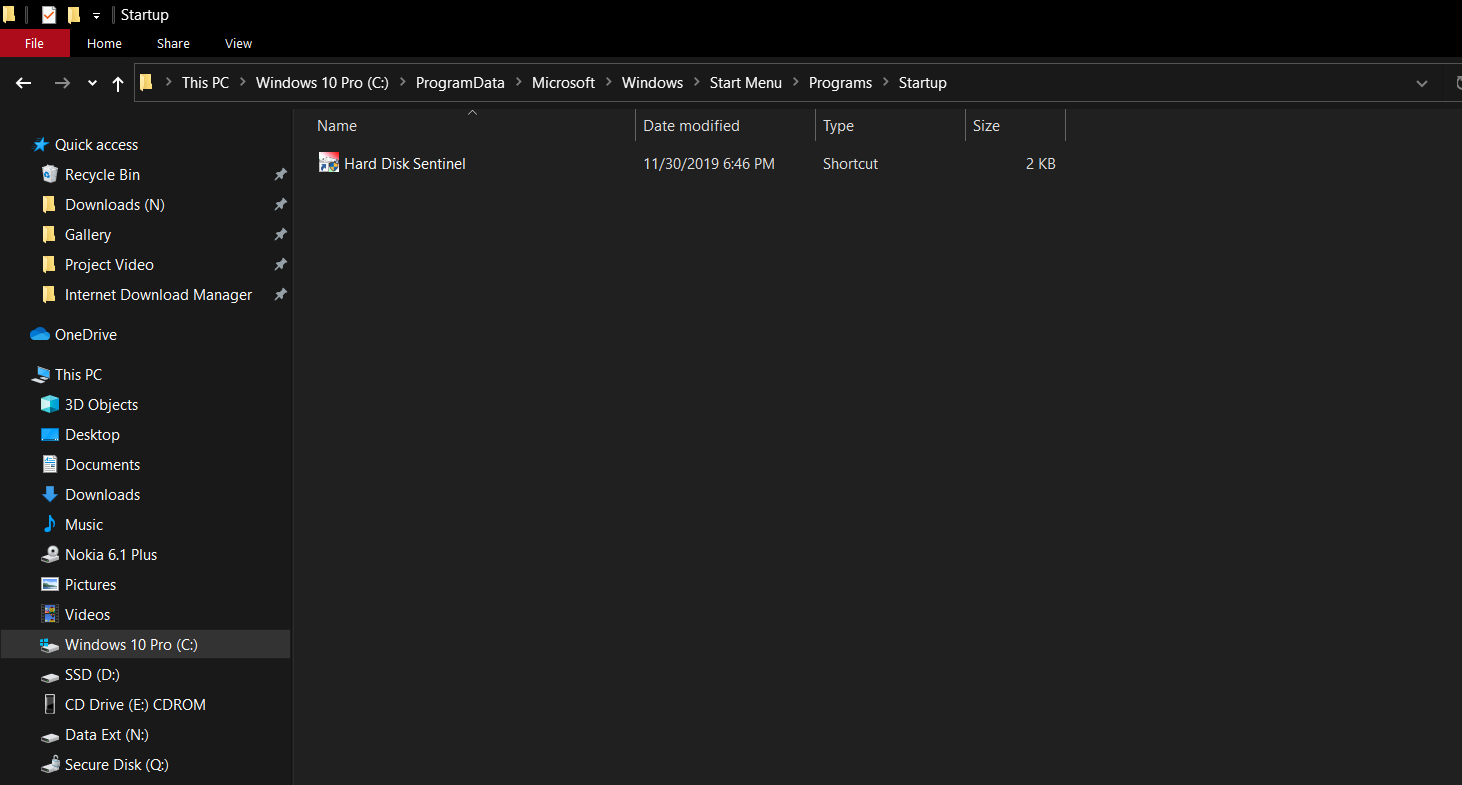
Task: Click the Back navigation arrow
Action: point(23,82)
